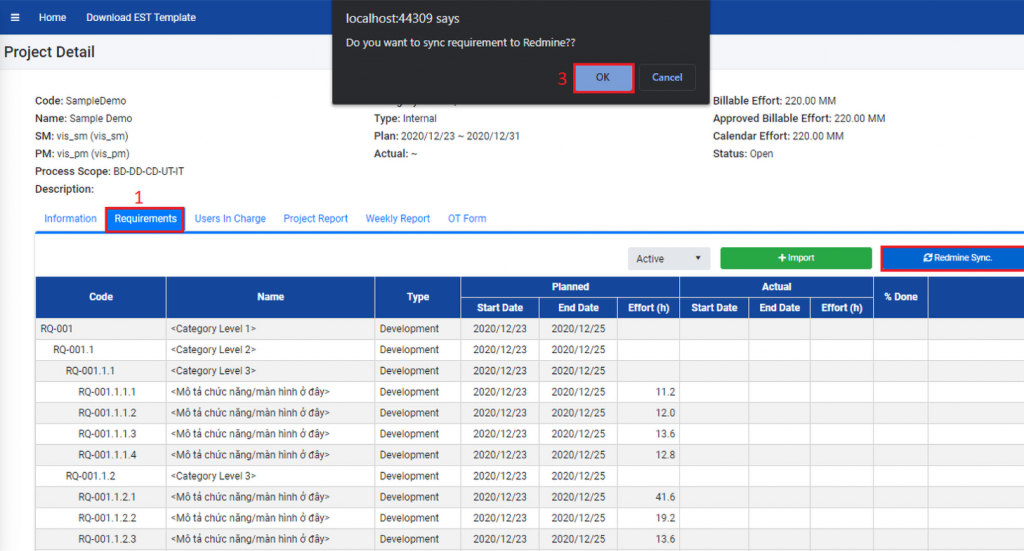Screen dimensions: 1024x551
Task: Cancel the Redmine sync dialog
Action: 667,78
